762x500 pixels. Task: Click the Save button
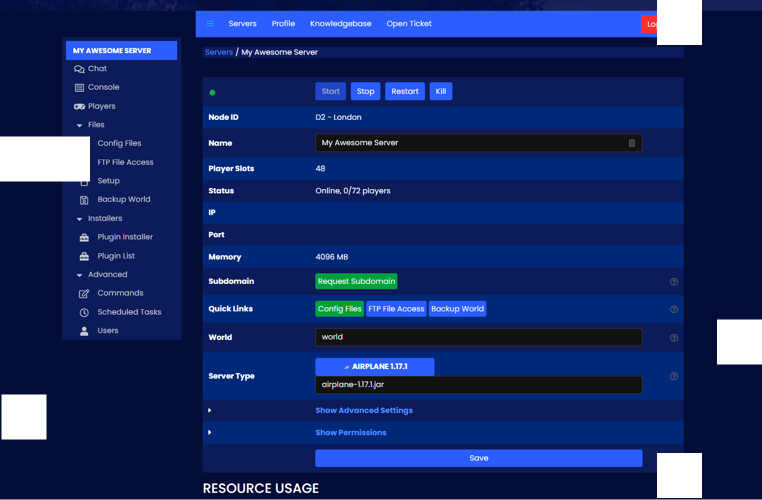click(x=479, y=458)
